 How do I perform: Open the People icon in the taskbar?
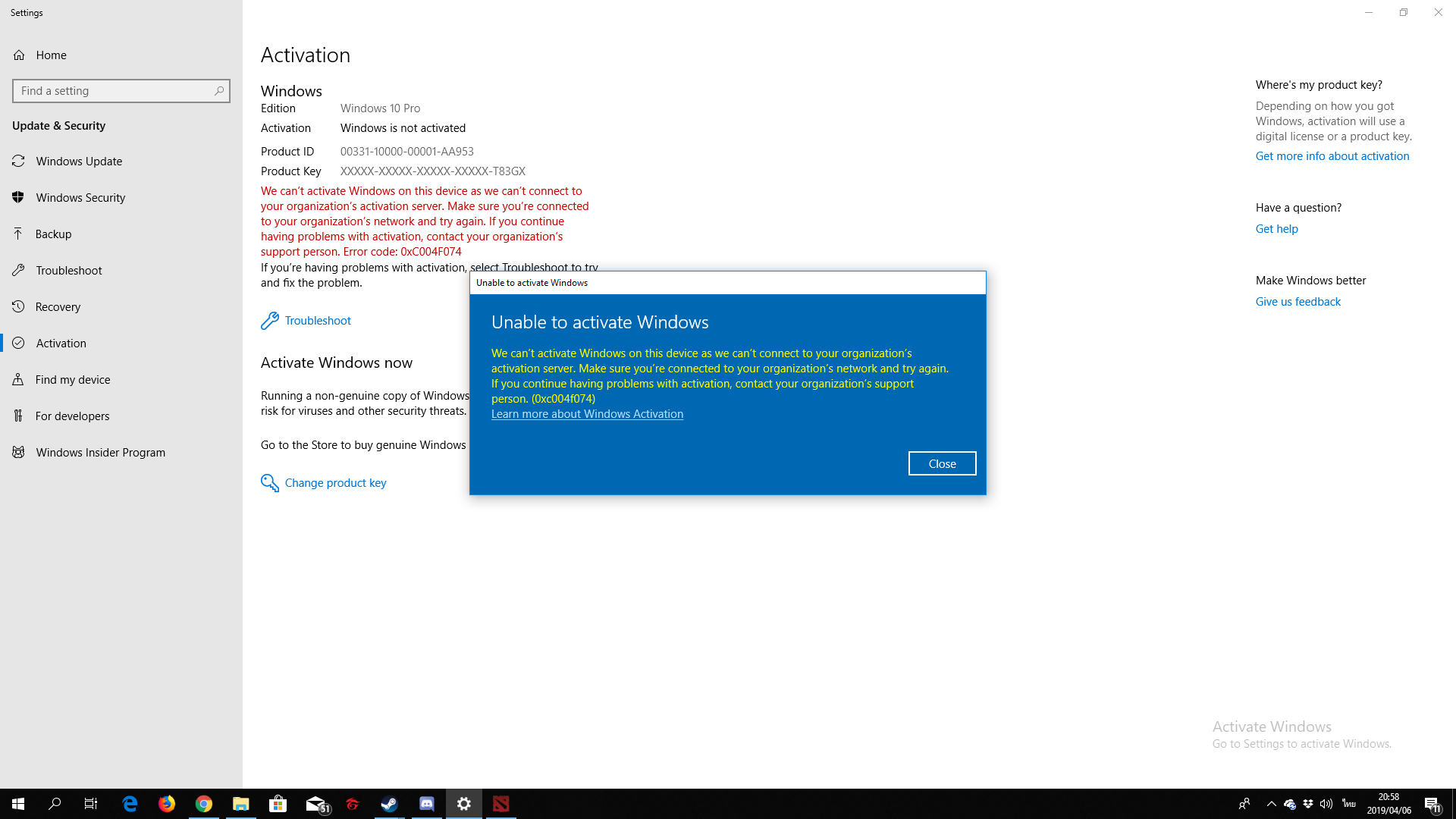1244,804
